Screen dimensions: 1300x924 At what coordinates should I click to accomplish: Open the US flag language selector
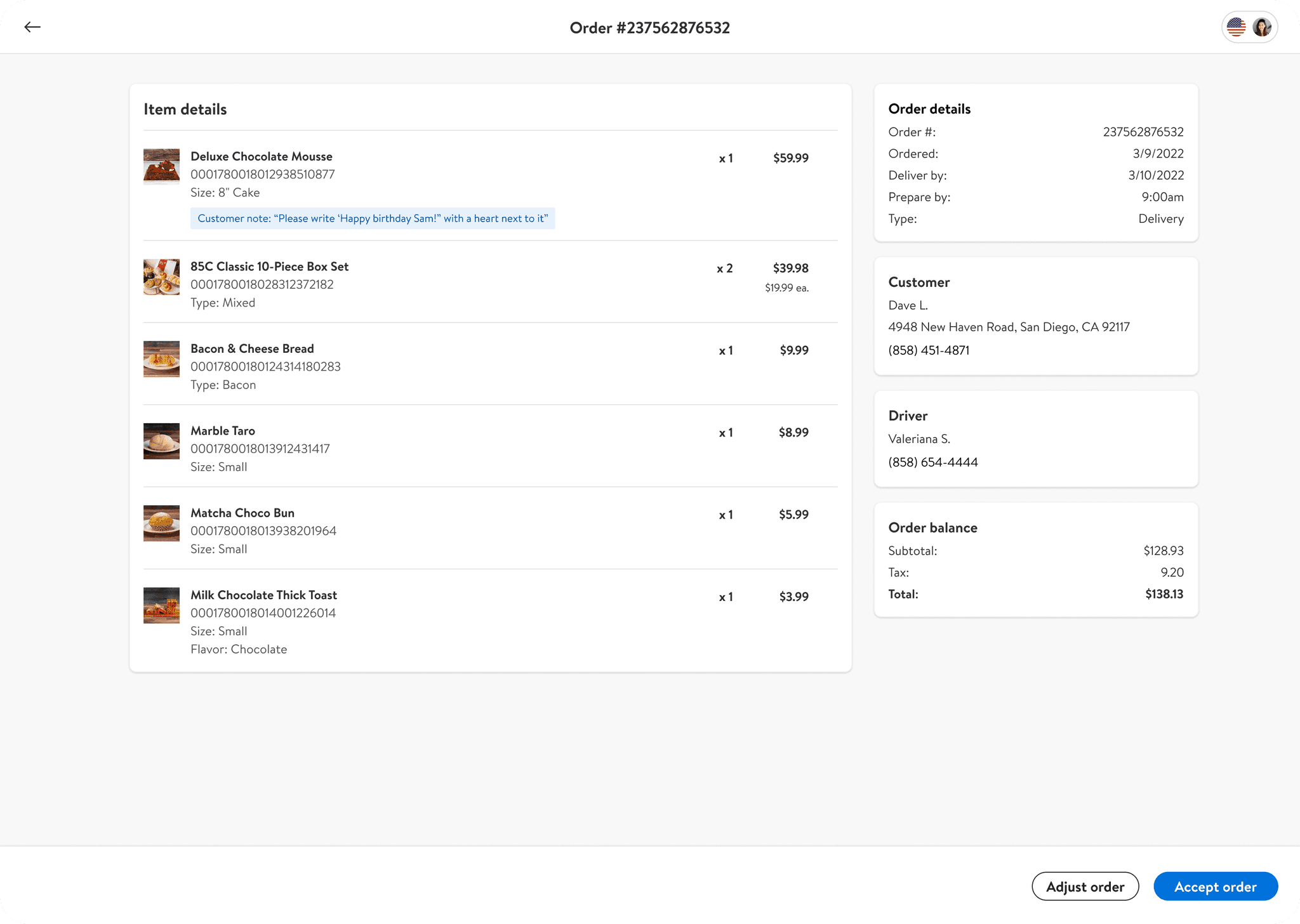tap(1236, 27)
